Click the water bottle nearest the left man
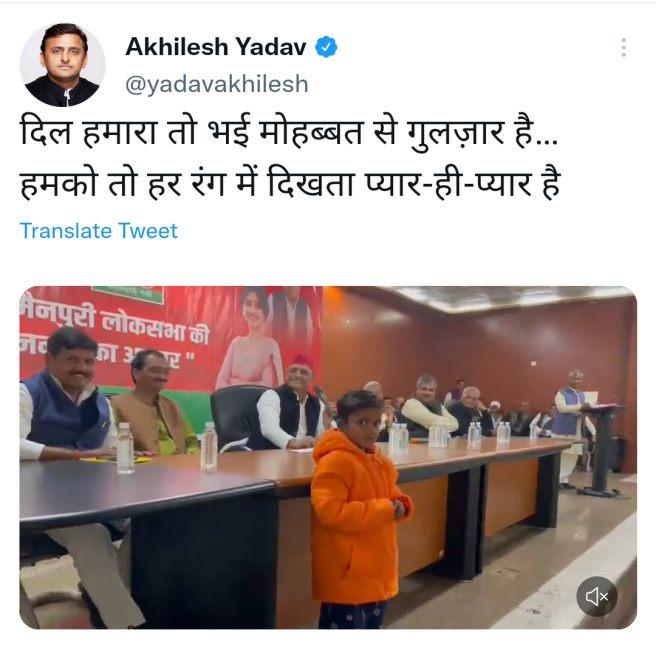The height and width of the screenshot is (646, 656). pos(125,448)
